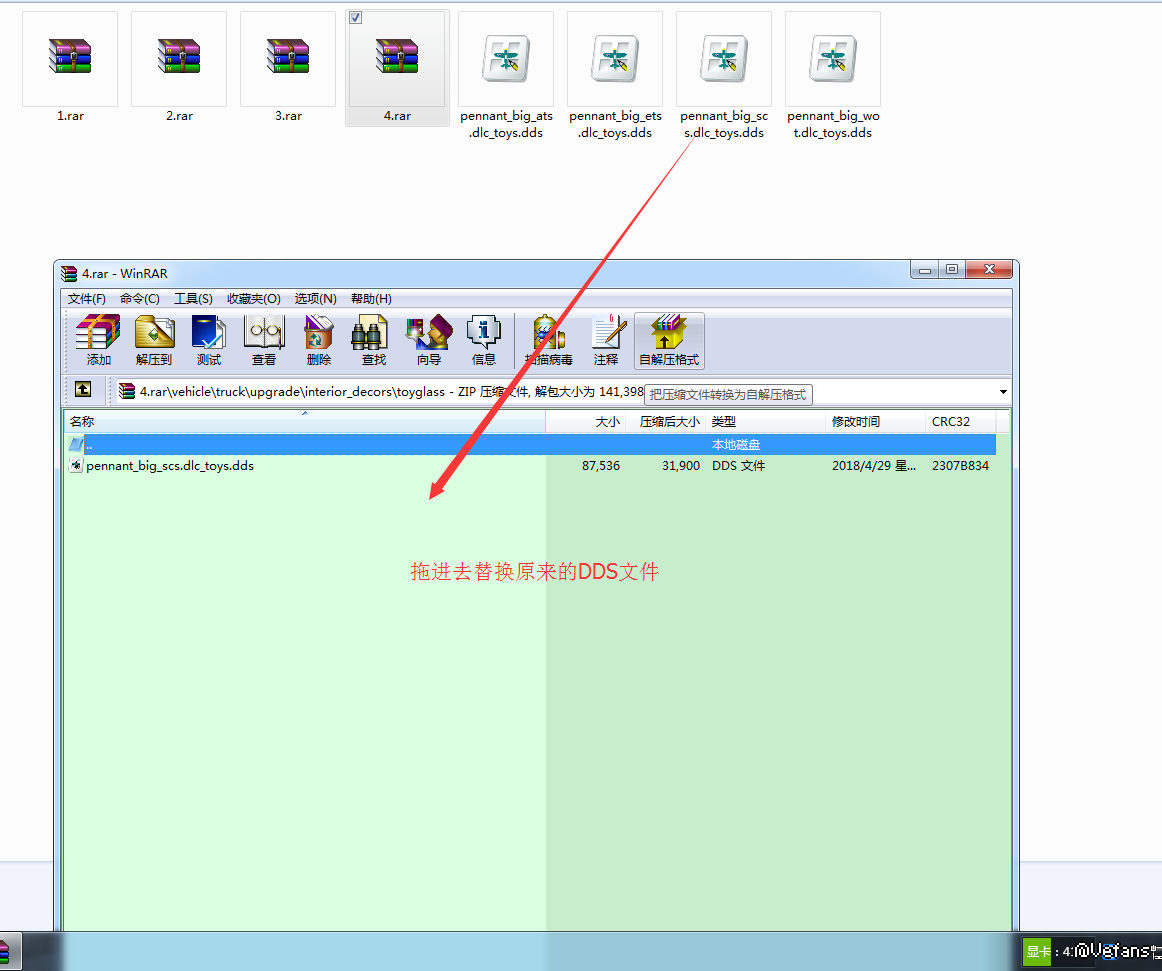Open the Options (选项) menu
The image size is (1162, 971).
pyautogui.click(x=316, y=298)
